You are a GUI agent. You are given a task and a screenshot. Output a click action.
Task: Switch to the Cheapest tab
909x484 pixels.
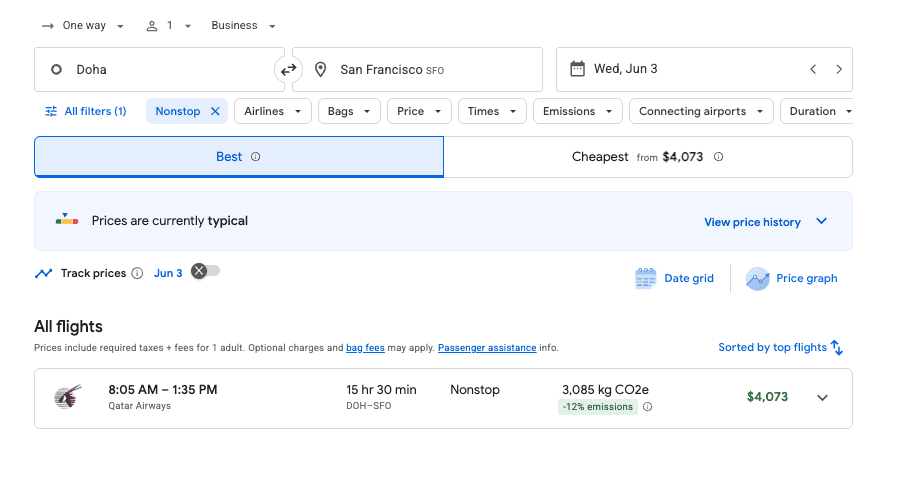click(647, 157)
